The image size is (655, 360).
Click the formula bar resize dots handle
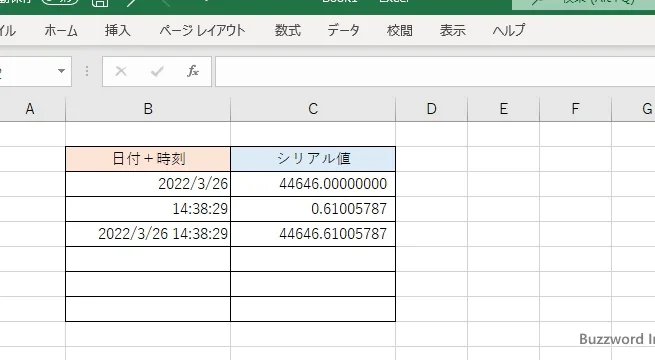point(87,71)
